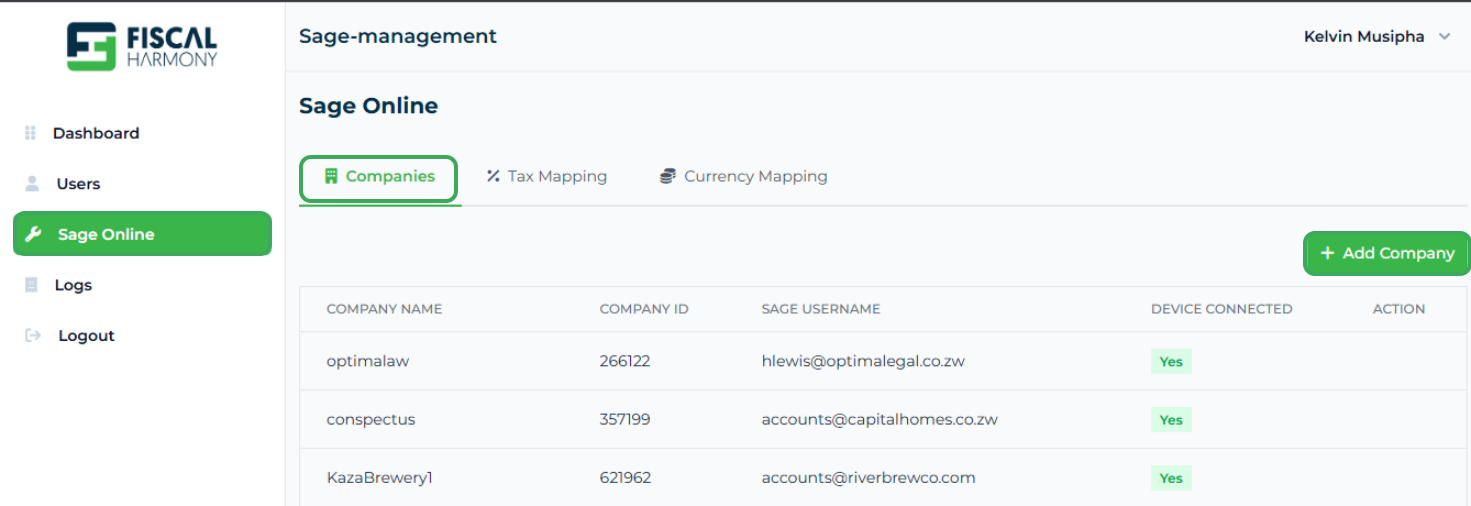The width and height of the screenshot is (1471, 506).
Task: Click the Sage Online wrench icon
Action: [x=33, y=234]
